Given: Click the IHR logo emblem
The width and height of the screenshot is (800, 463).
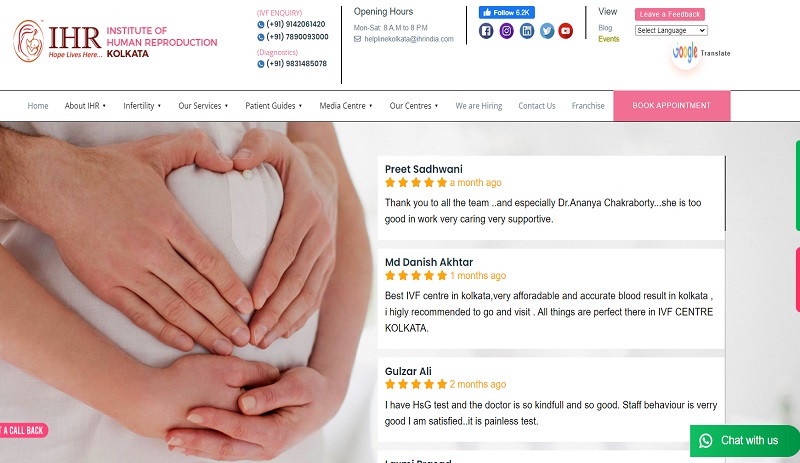Looking at the screenshot, I should pyautogui.click(x=29, y=41).
